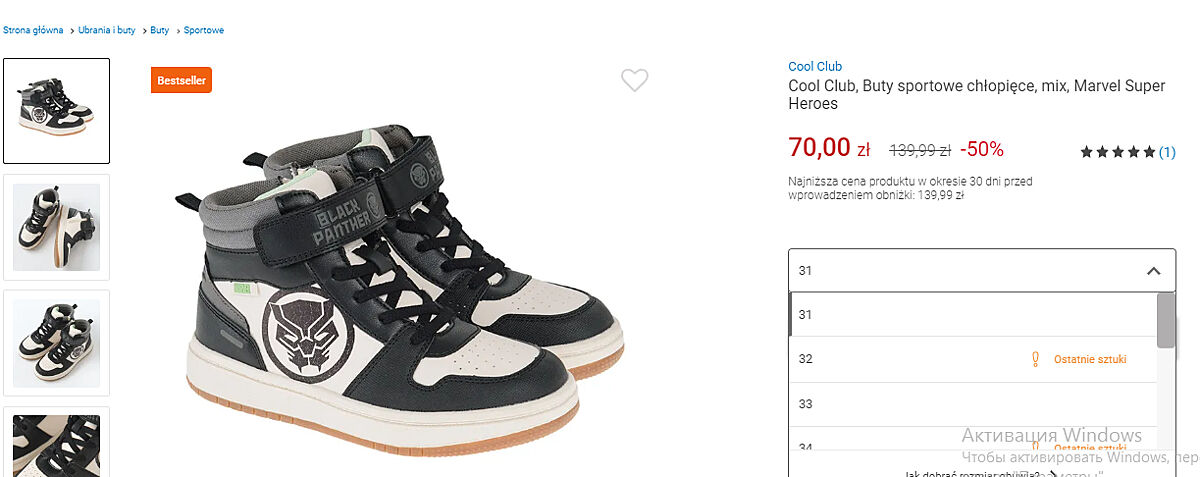Open fourth close-up laces thumbnail
The height and width of the screenshot is (477, 1200).
click(57, 441)
